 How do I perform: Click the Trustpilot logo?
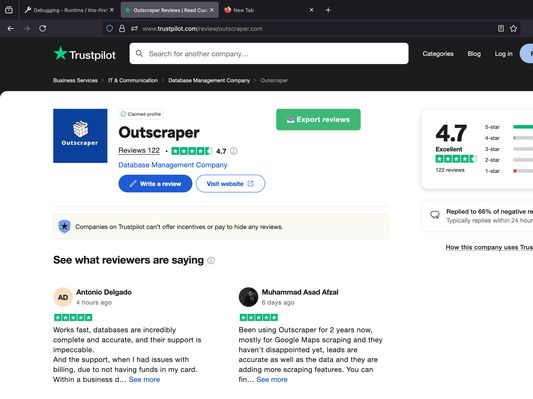click(x=85, y=54)
